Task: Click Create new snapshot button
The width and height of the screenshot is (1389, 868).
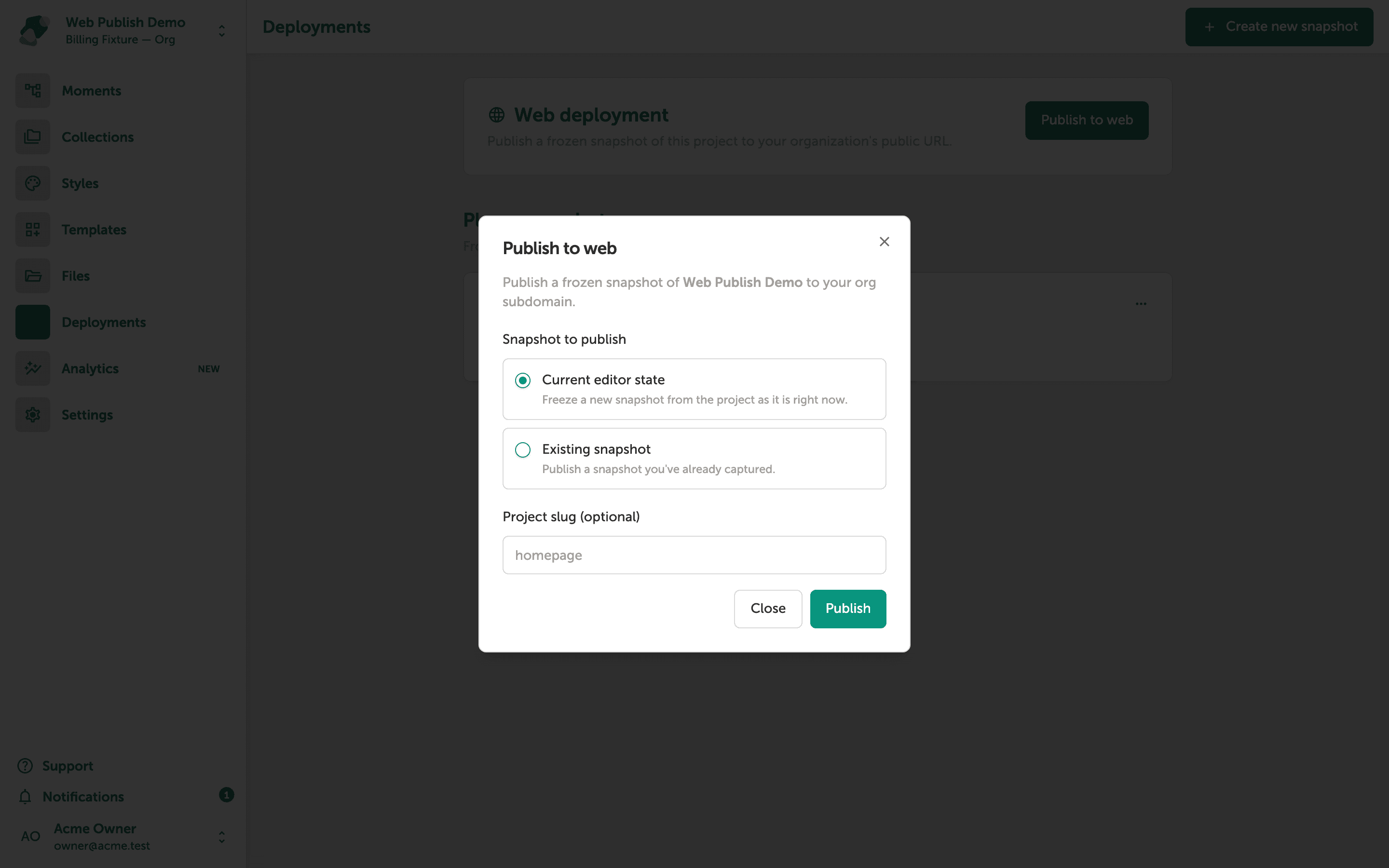Action: pyautogui.click(x=1279, y=27)
